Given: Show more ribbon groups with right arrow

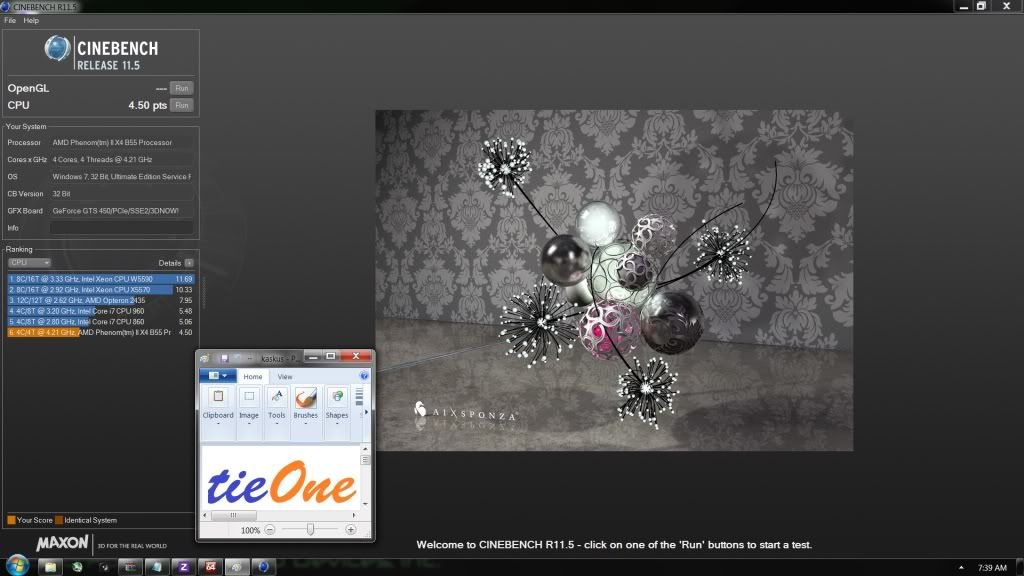Looking at the screenshot, I should coord(366,412).
